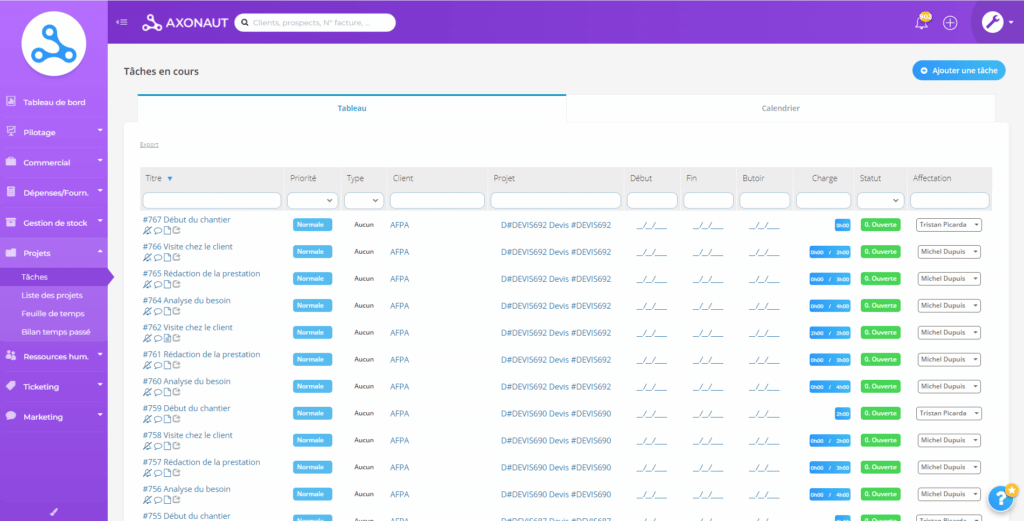Click the crossed-pencil icon under task #765
Image resolution: width=1024 pixels, height=521 pixels.
tap(147, 284)
